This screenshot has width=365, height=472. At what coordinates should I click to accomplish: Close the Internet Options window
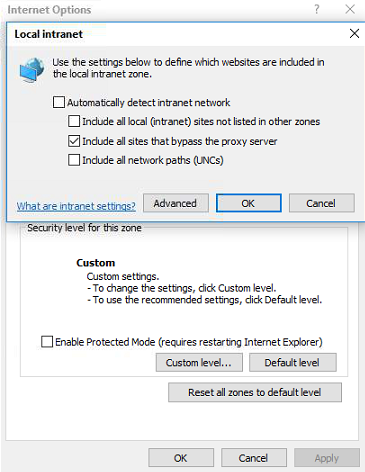tap(350, 9)
